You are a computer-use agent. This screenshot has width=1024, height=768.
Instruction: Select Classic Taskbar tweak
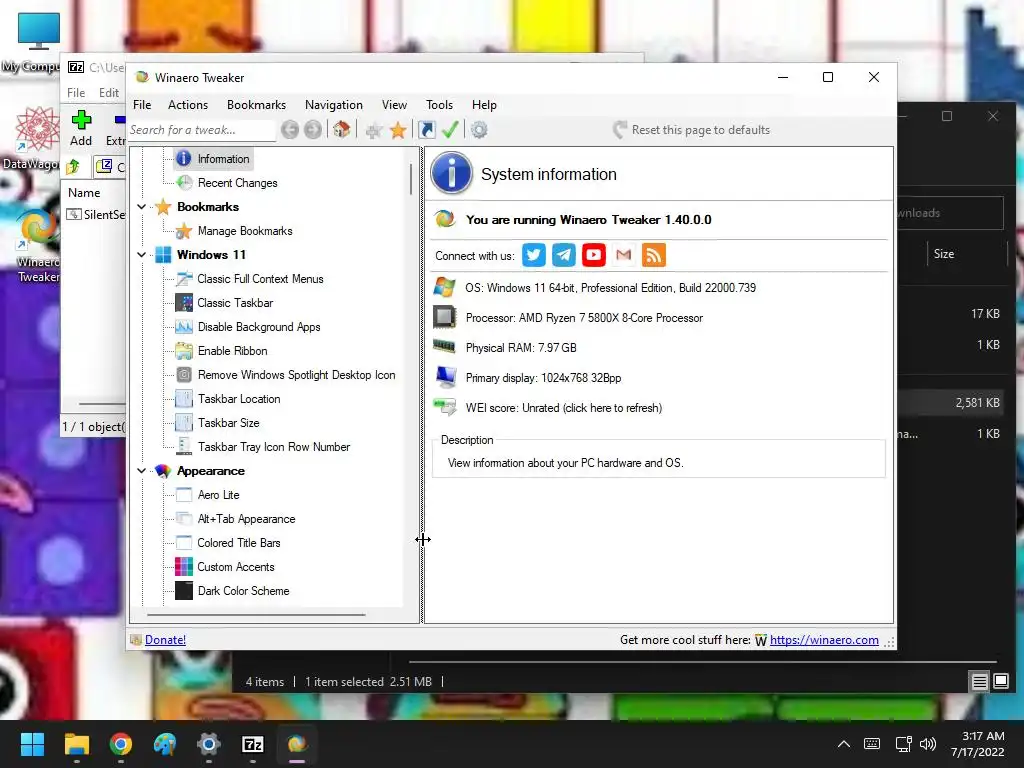click(x=235, y=303)
